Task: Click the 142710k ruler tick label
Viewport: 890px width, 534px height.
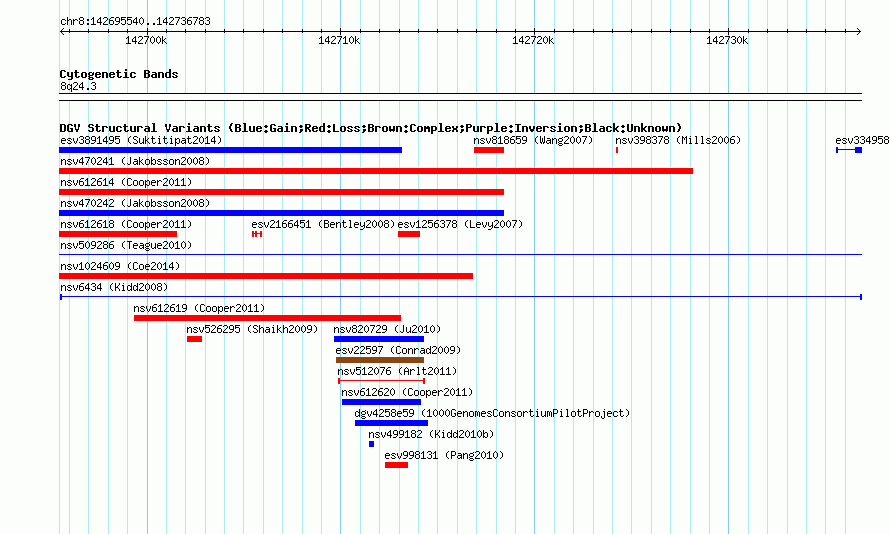Action: tap(339, 40)
